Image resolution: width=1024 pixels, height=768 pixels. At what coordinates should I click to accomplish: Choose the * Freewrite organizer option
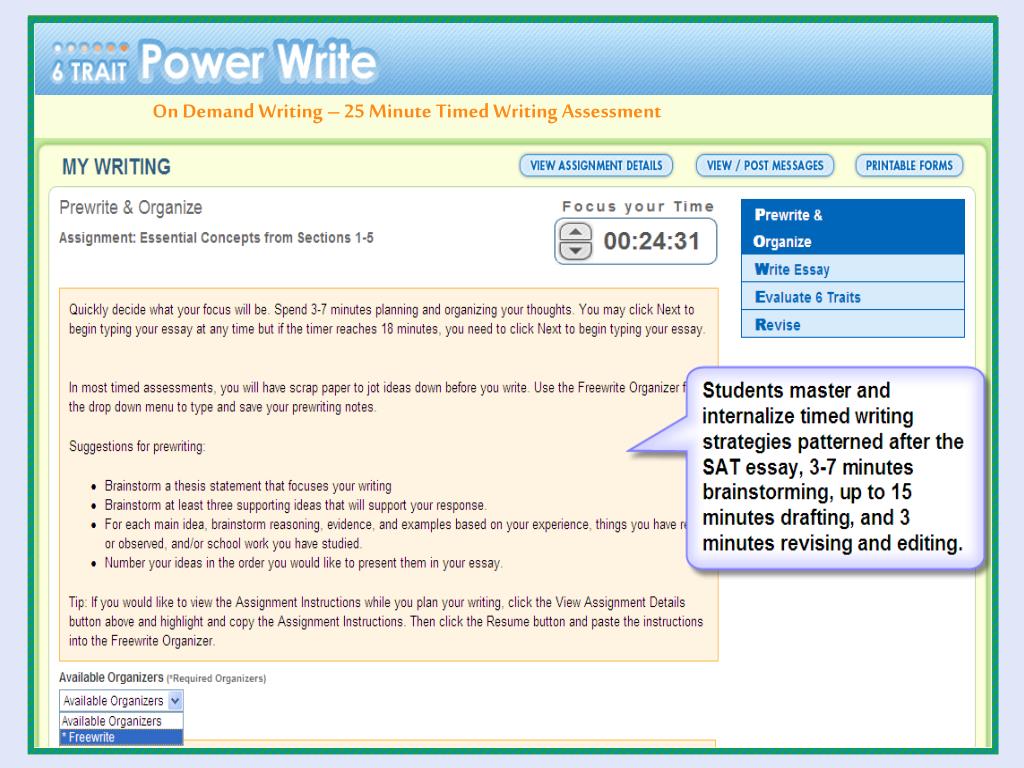click(121, 737)
